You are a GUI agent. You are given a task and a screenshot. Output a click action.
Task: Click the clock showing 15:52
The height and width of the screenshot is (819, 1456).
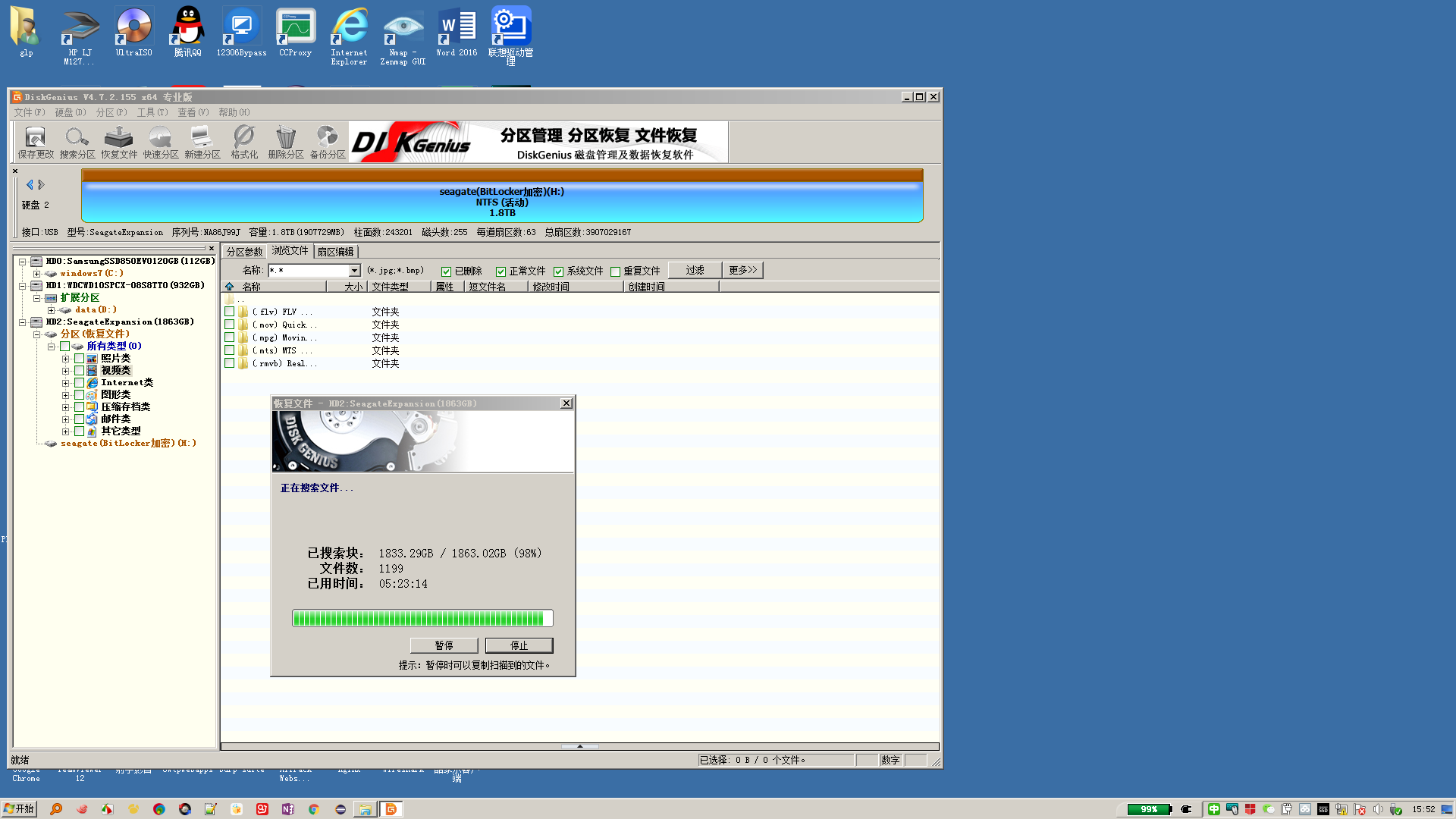tap(1423, 809)
